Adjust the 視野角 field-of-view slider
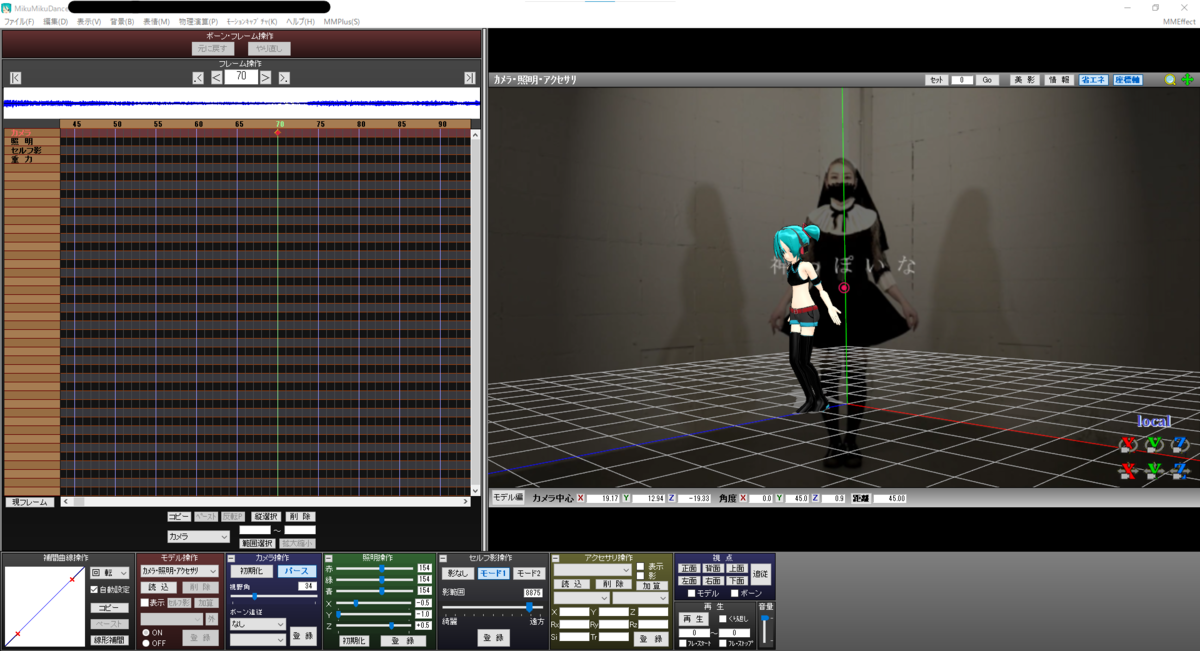The image size is (1200, 651). pos(273,597)
